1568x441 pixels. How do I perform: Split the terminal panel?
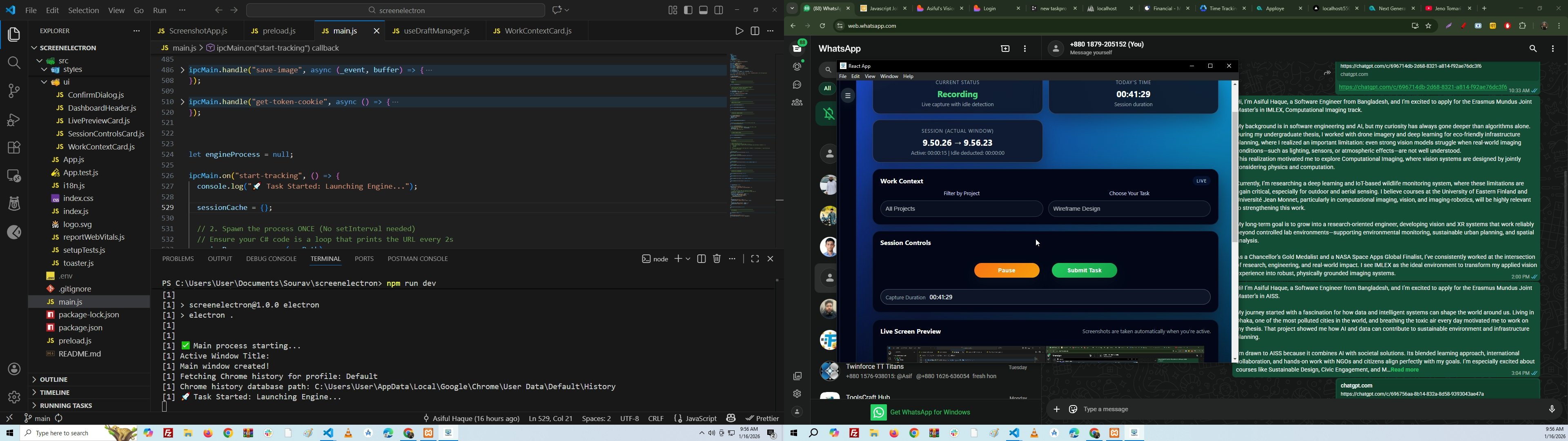(701, 259)
